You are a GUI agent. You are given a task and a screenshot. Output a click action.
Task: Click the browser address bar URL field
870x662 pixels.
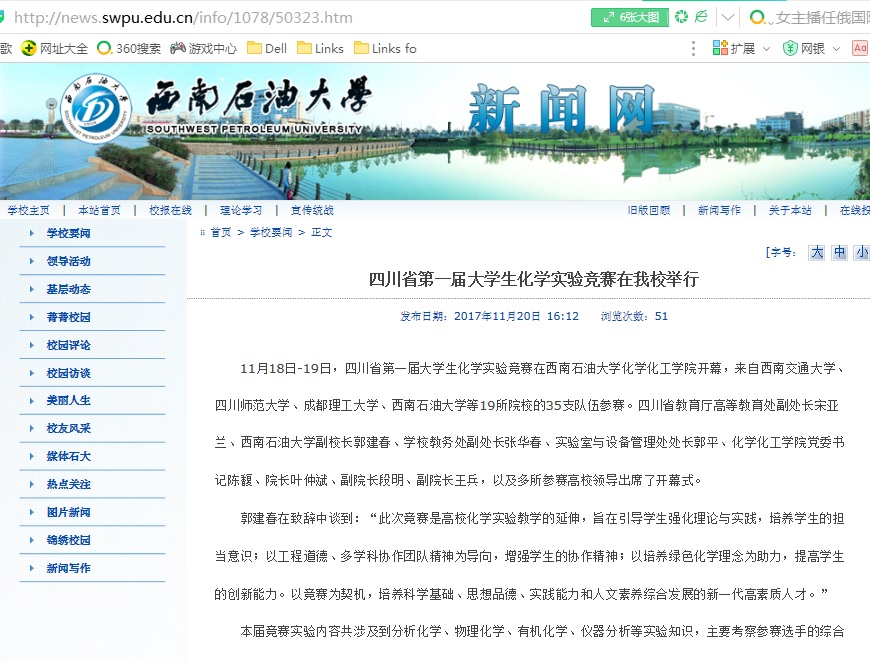(300, 17)
